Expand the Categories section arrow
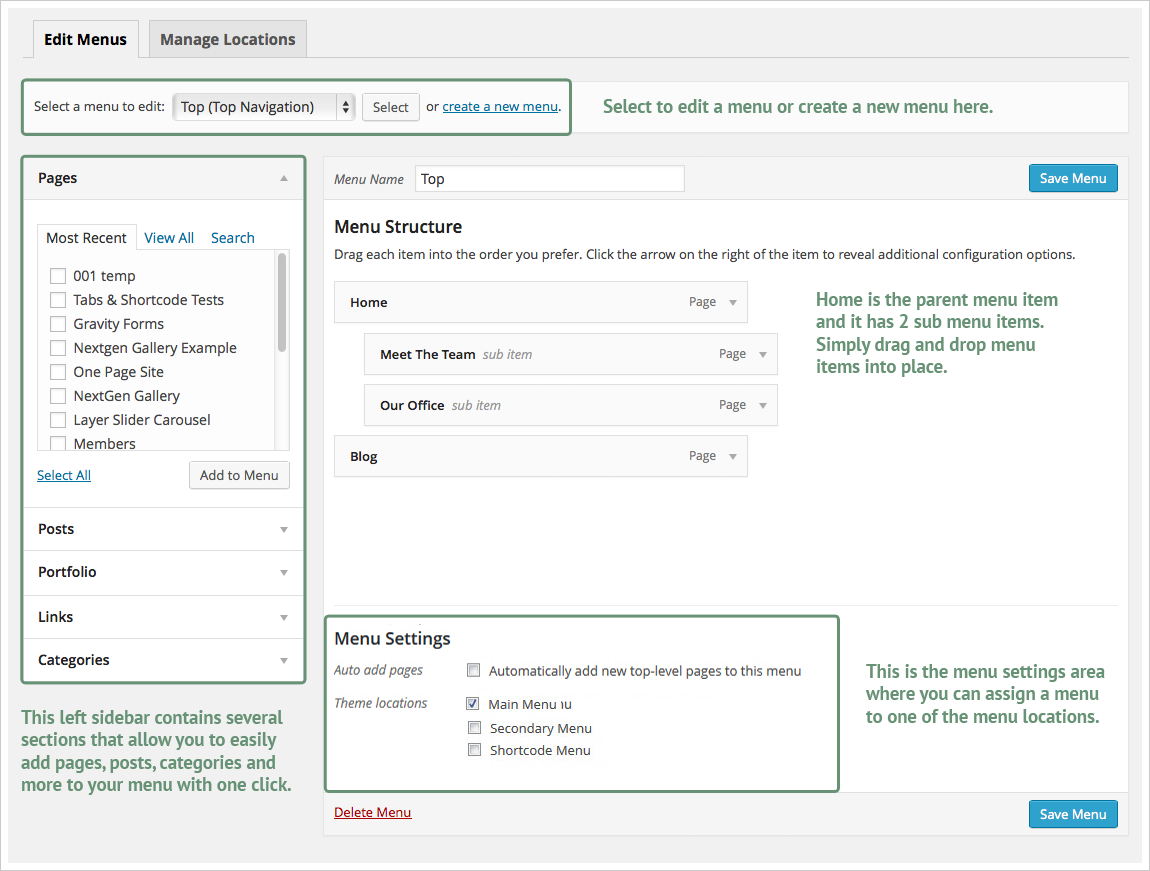 284,661
